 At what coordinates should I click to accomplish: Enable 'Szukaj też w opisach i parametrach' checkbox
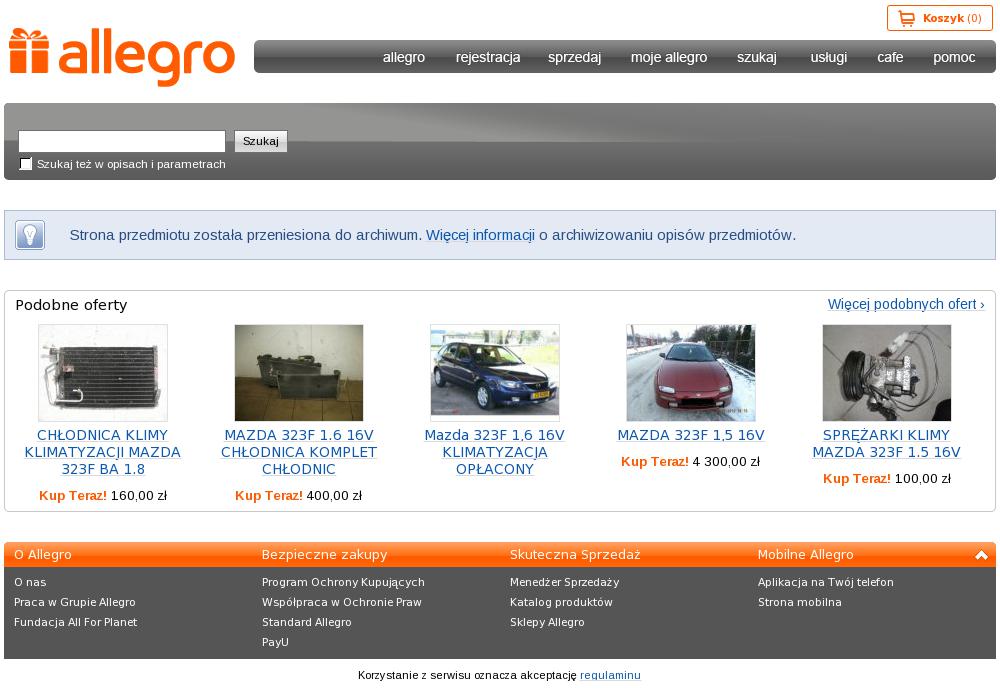click(x=26, y=164)
